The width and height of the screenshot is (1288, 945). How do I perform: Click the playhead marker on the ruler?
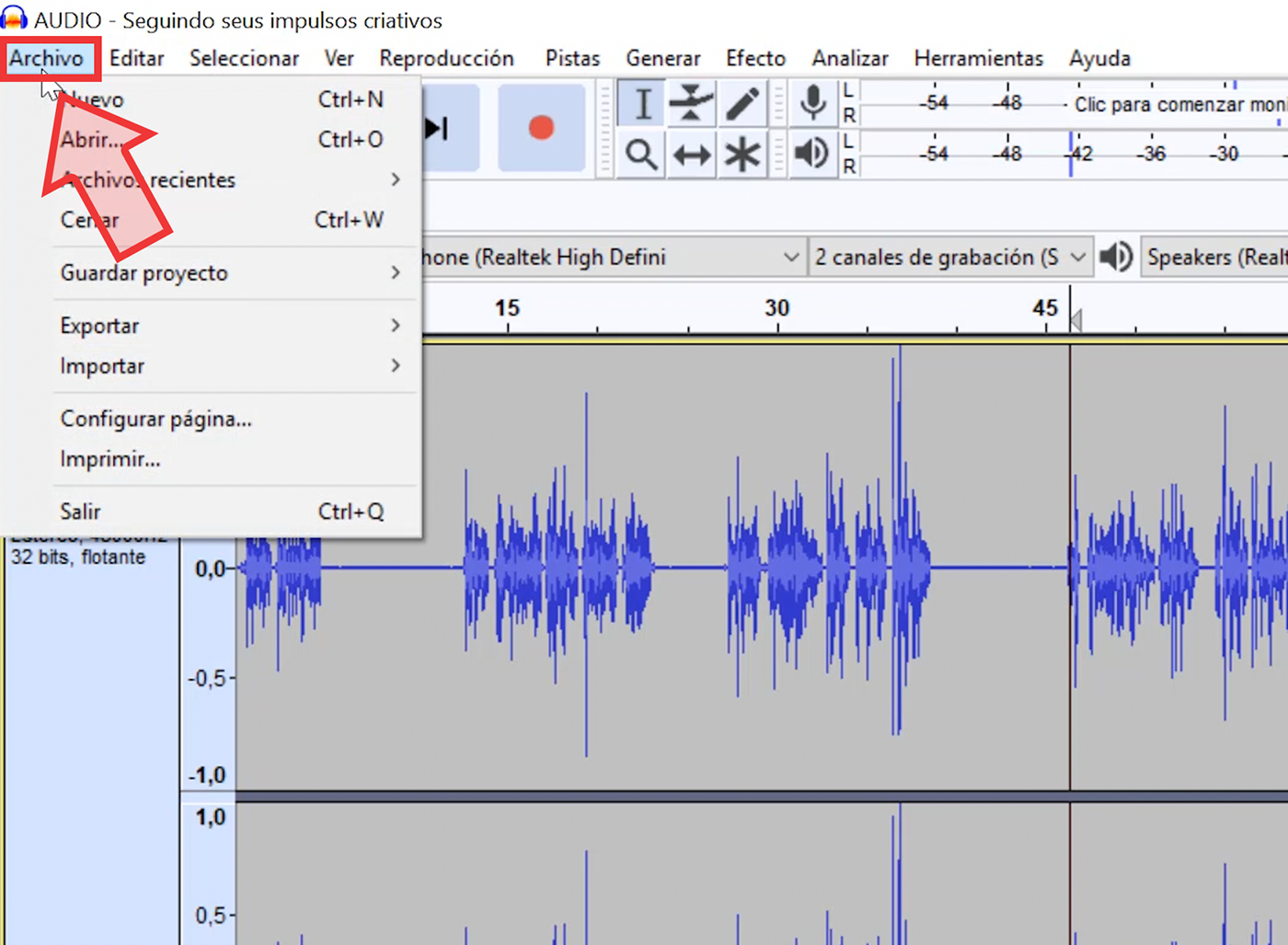(1075, 319)
